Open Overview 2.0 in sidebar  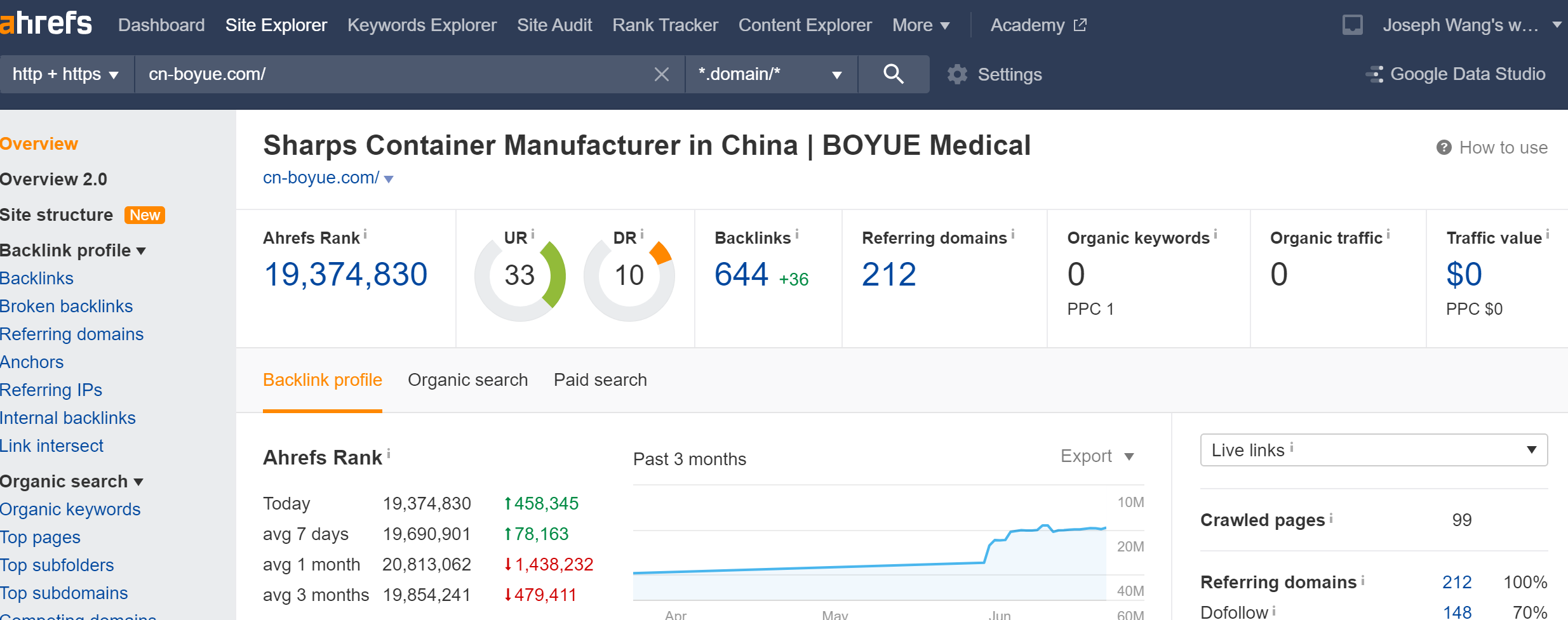[x=53, y=179]
